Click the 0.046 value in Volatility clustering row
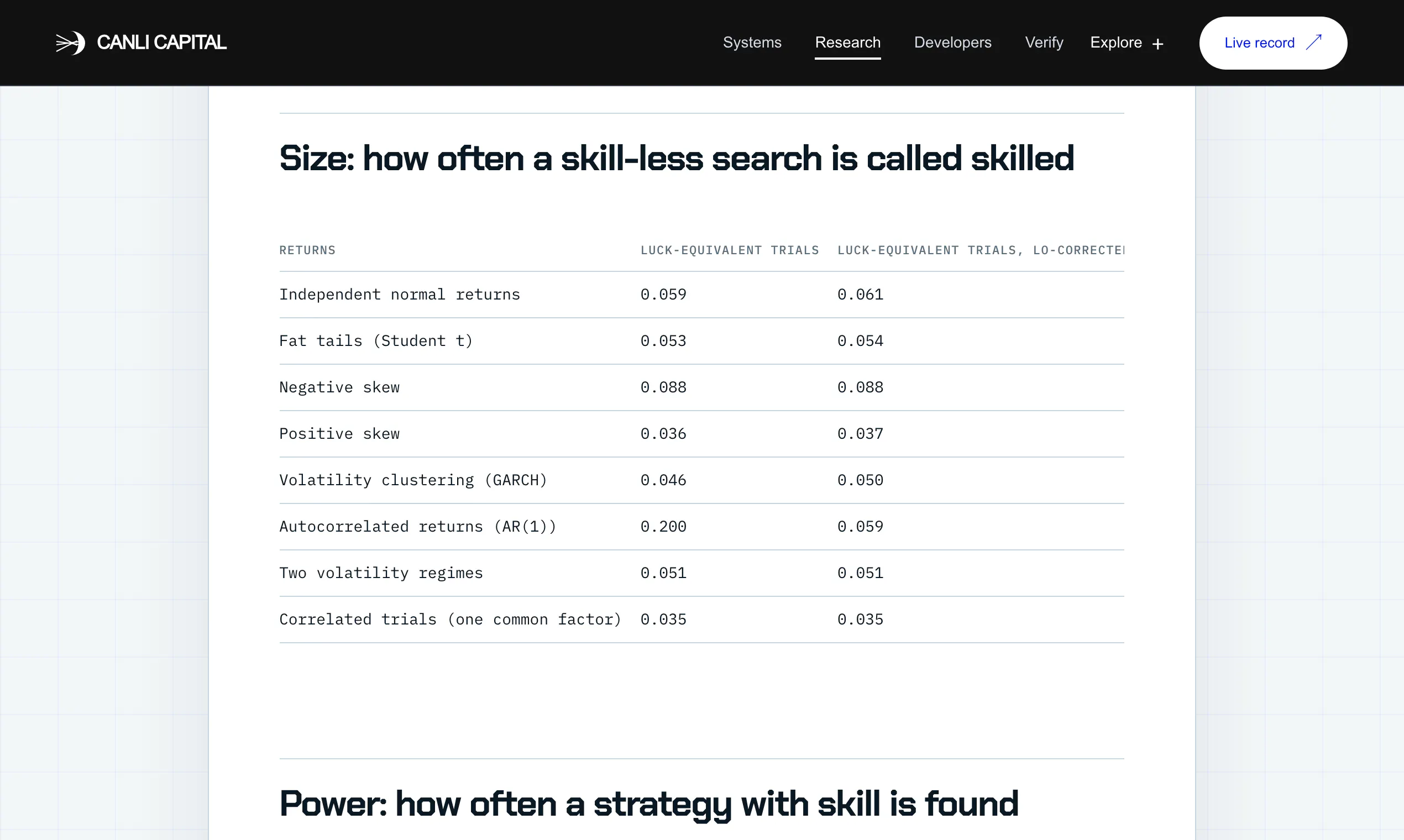The image size is (1404, 840). point(663,480)
